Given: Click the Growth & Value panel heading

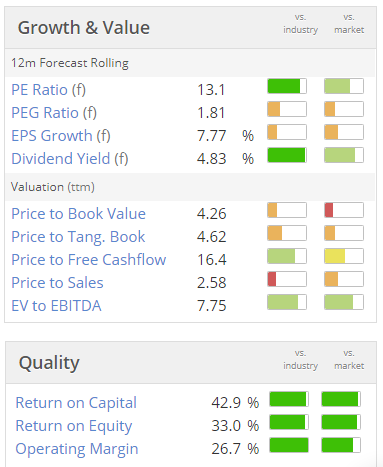Looking at the screenshot, I should (84, 28).
